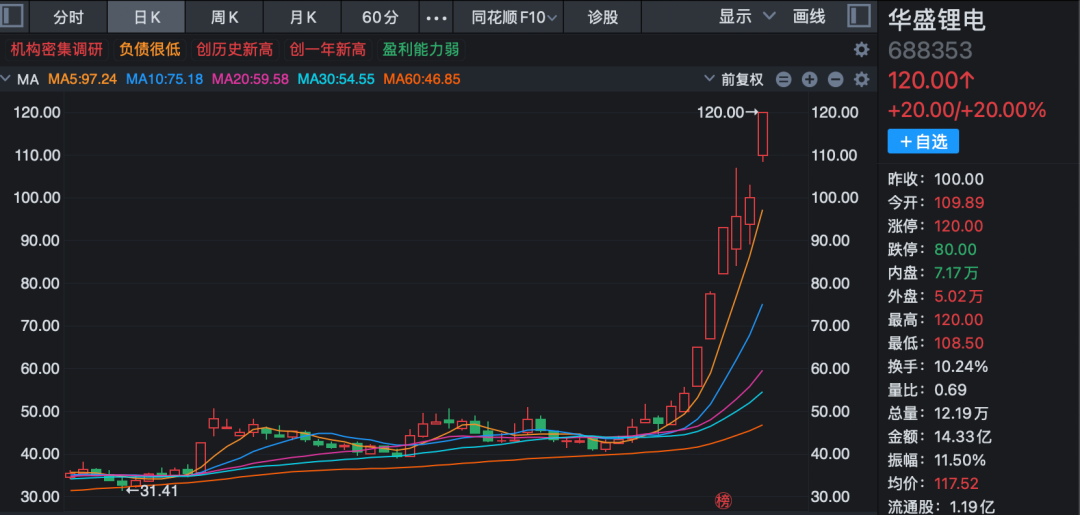The image size is (1080, 515).
Task: Click the 金额 14.33亿 row
Action: [938, 437]
